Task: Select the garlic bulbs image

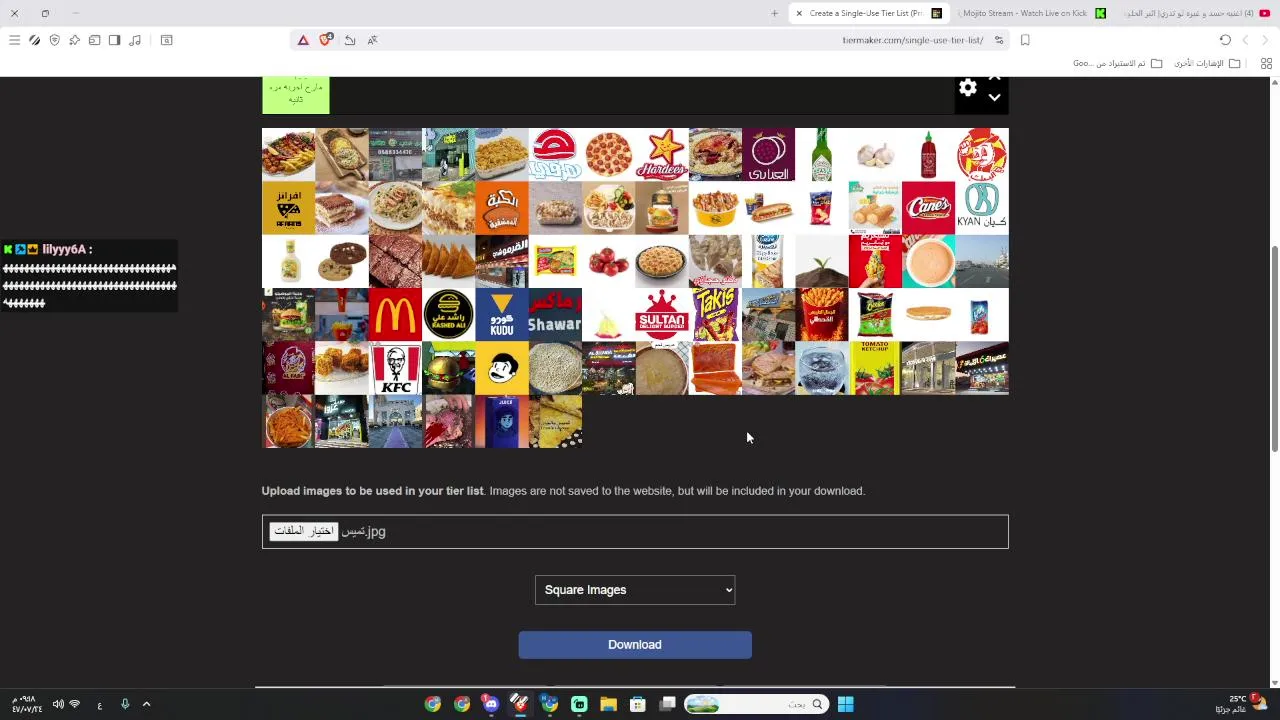Action: pyautogui.click(x=875, y=155)
